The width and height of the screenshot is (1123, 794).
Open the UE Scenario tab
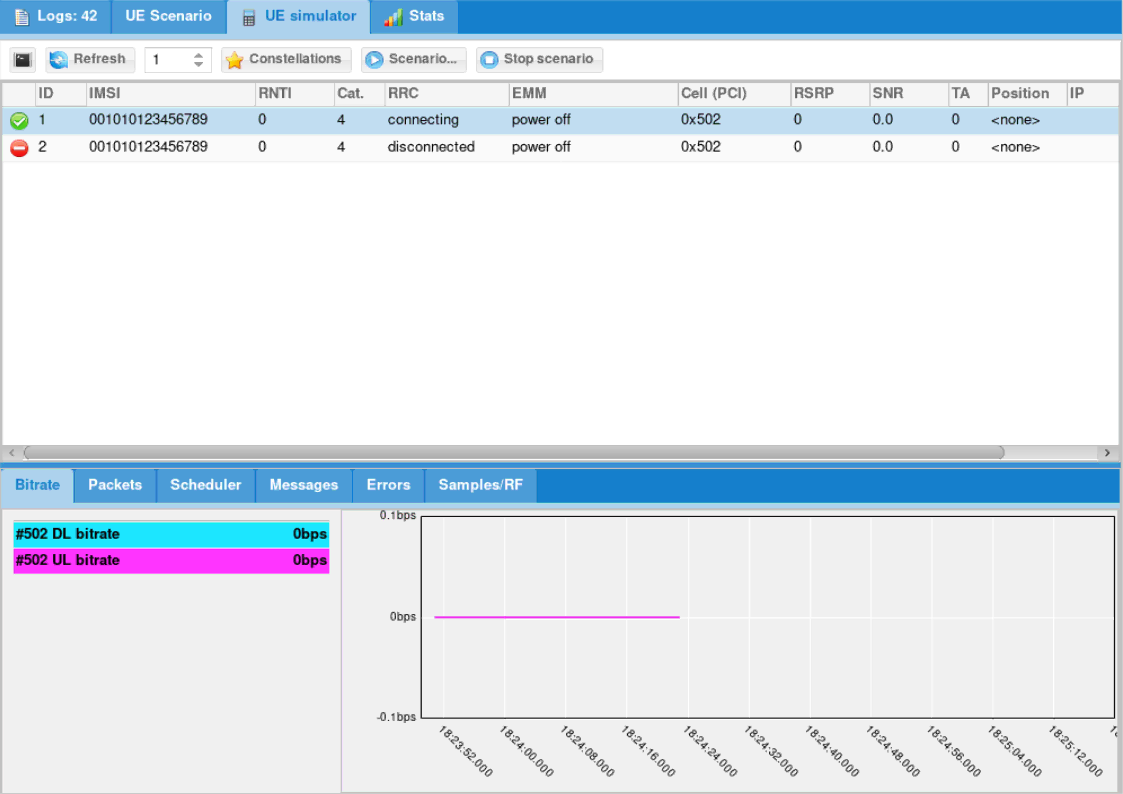tap(168, 16)
